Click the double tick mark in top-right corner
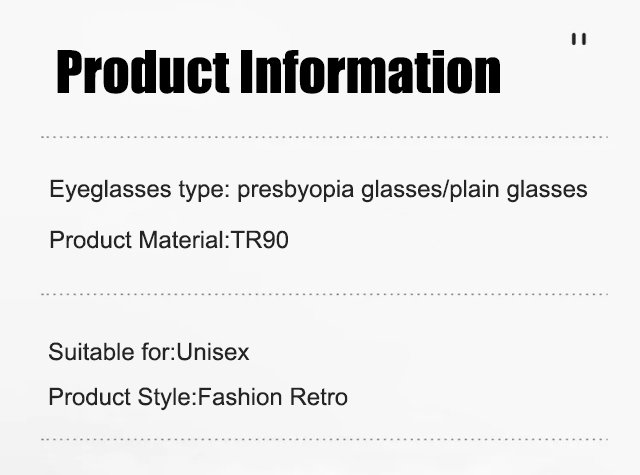This screenshot has height=475, width=640. pyautogui.click(x=579, y=39)
